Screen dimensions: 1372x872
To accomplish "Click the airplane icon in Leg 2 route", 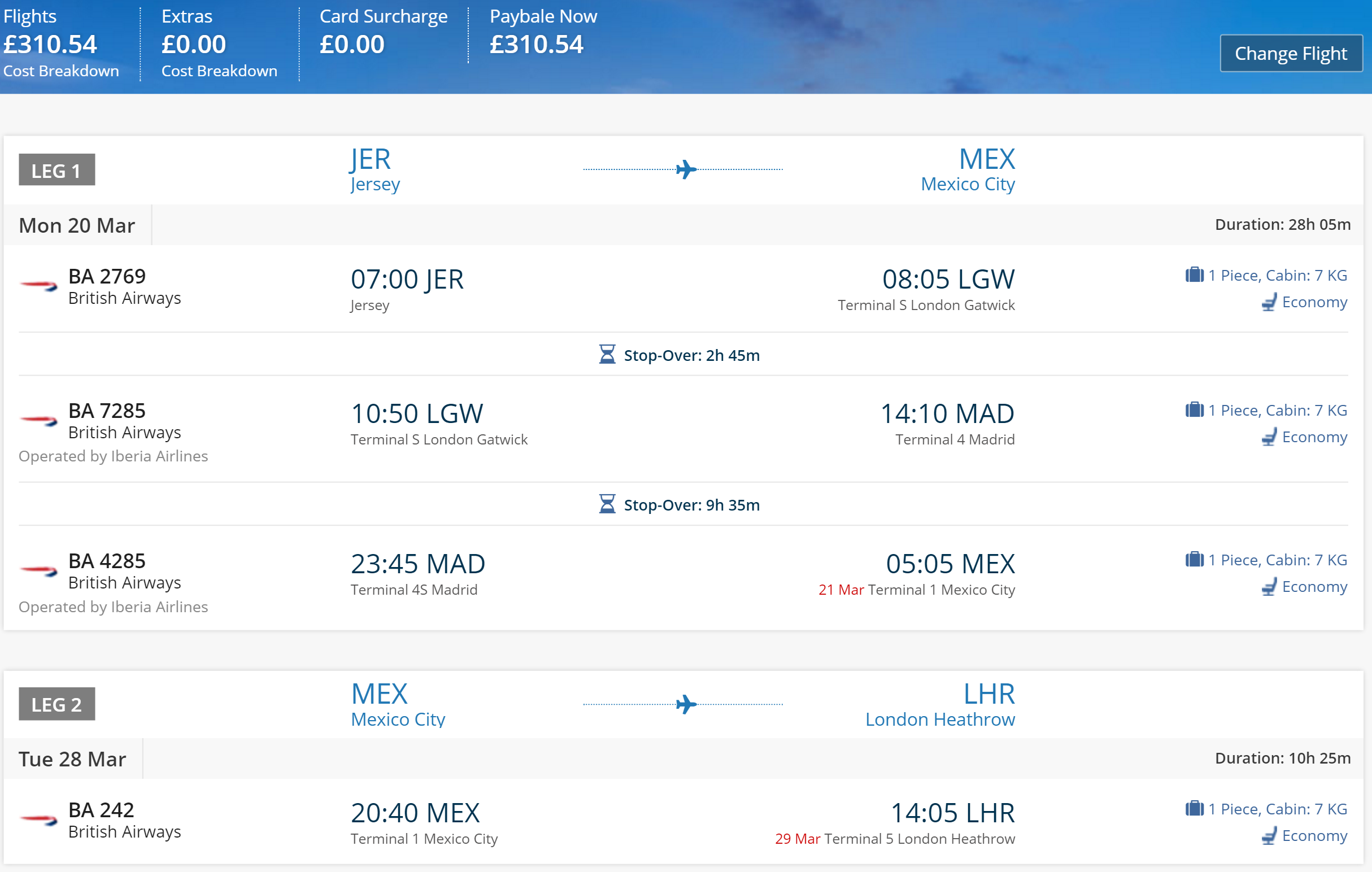I will [x=686, y=704].
